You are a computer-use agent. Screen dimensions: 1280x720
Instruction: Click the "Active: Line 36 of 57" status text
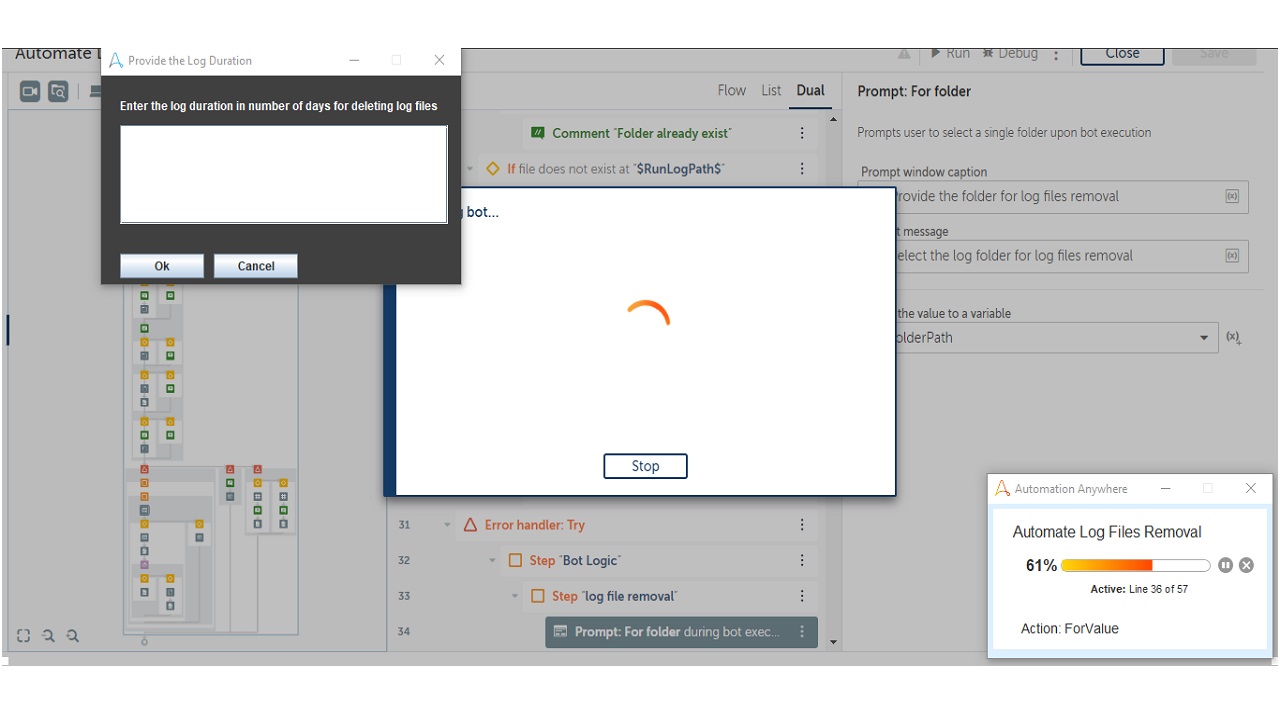1139,589
